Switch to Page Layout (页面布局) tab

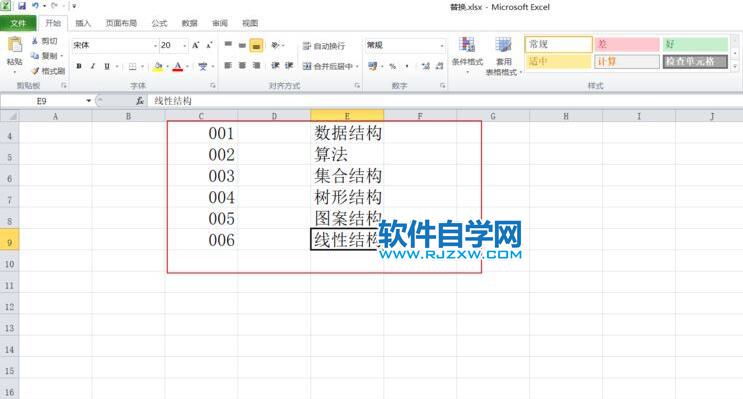point(121,23)
